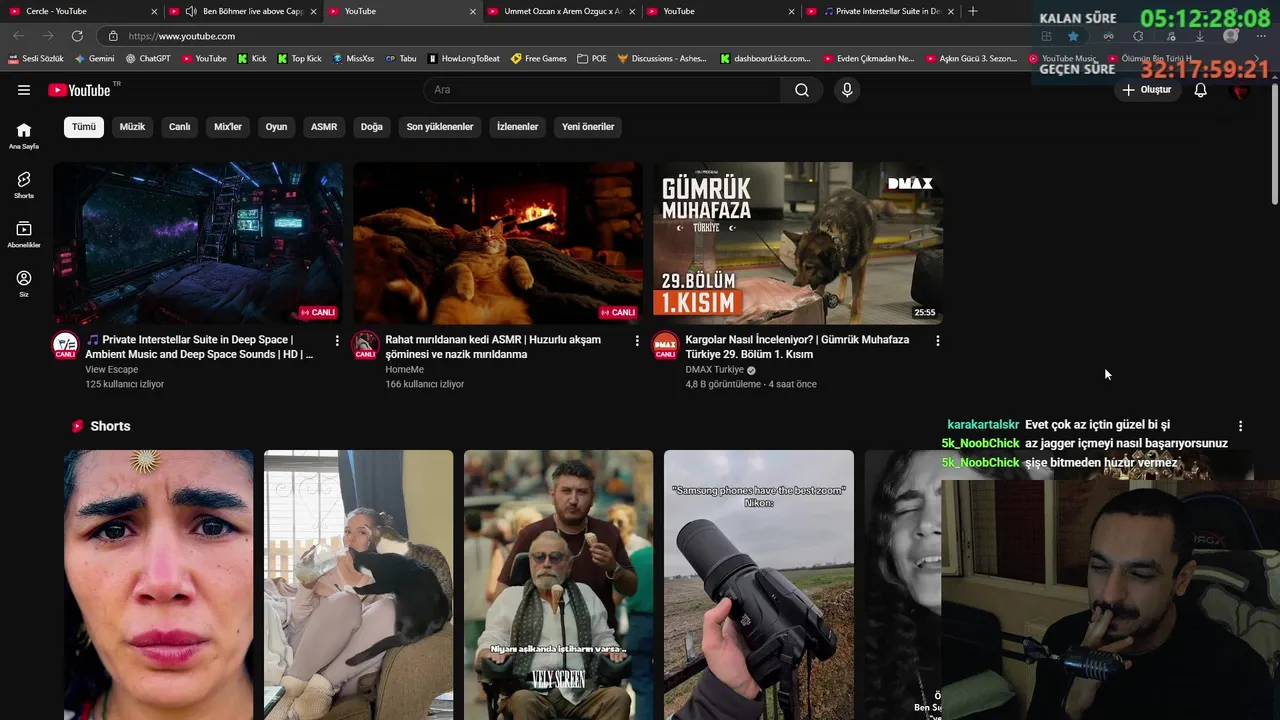Click the search magnifier button
The height and width of the screenshot is (720, 1280).
[802, 90]
